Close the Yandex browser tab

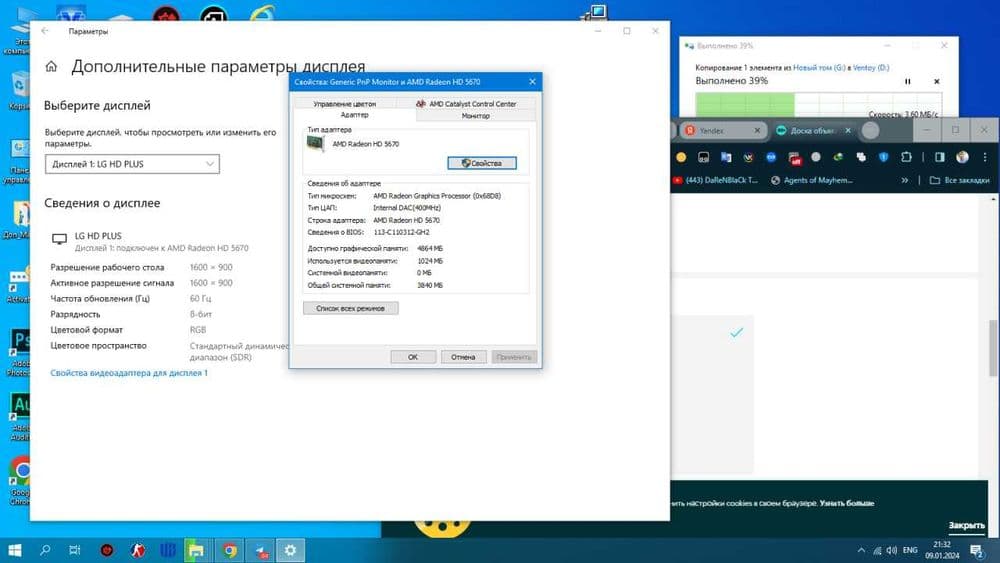pos(757,130)
